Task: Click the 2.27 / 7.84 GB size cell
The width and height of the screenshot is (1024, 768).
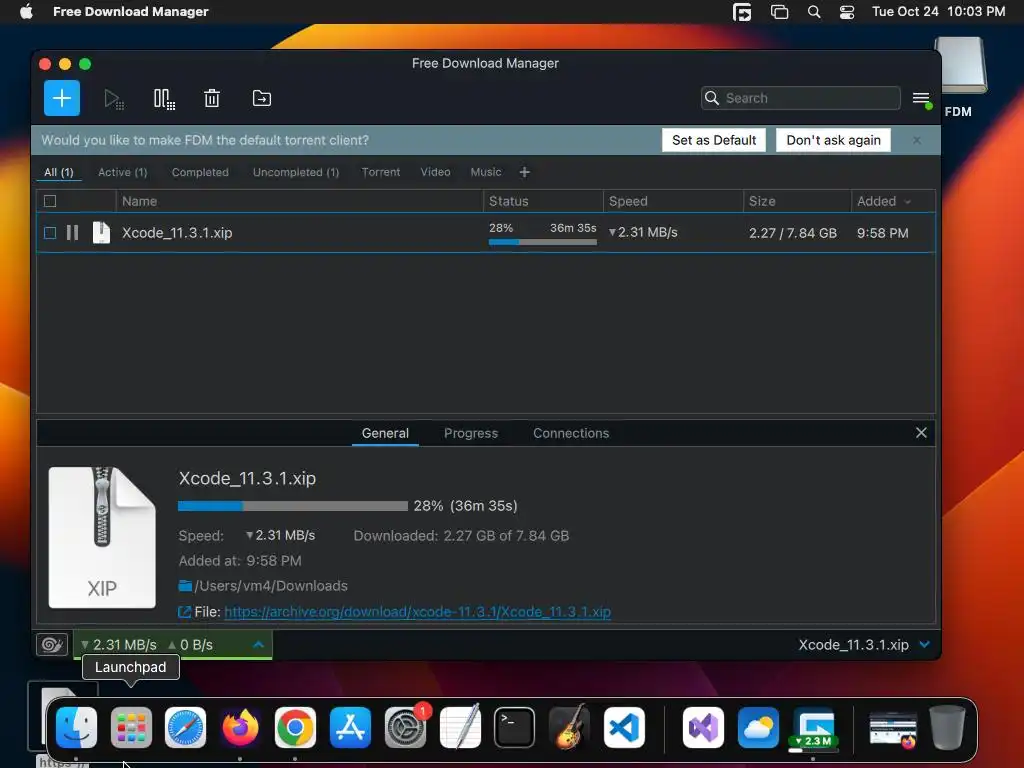Action: click(793, 233)
